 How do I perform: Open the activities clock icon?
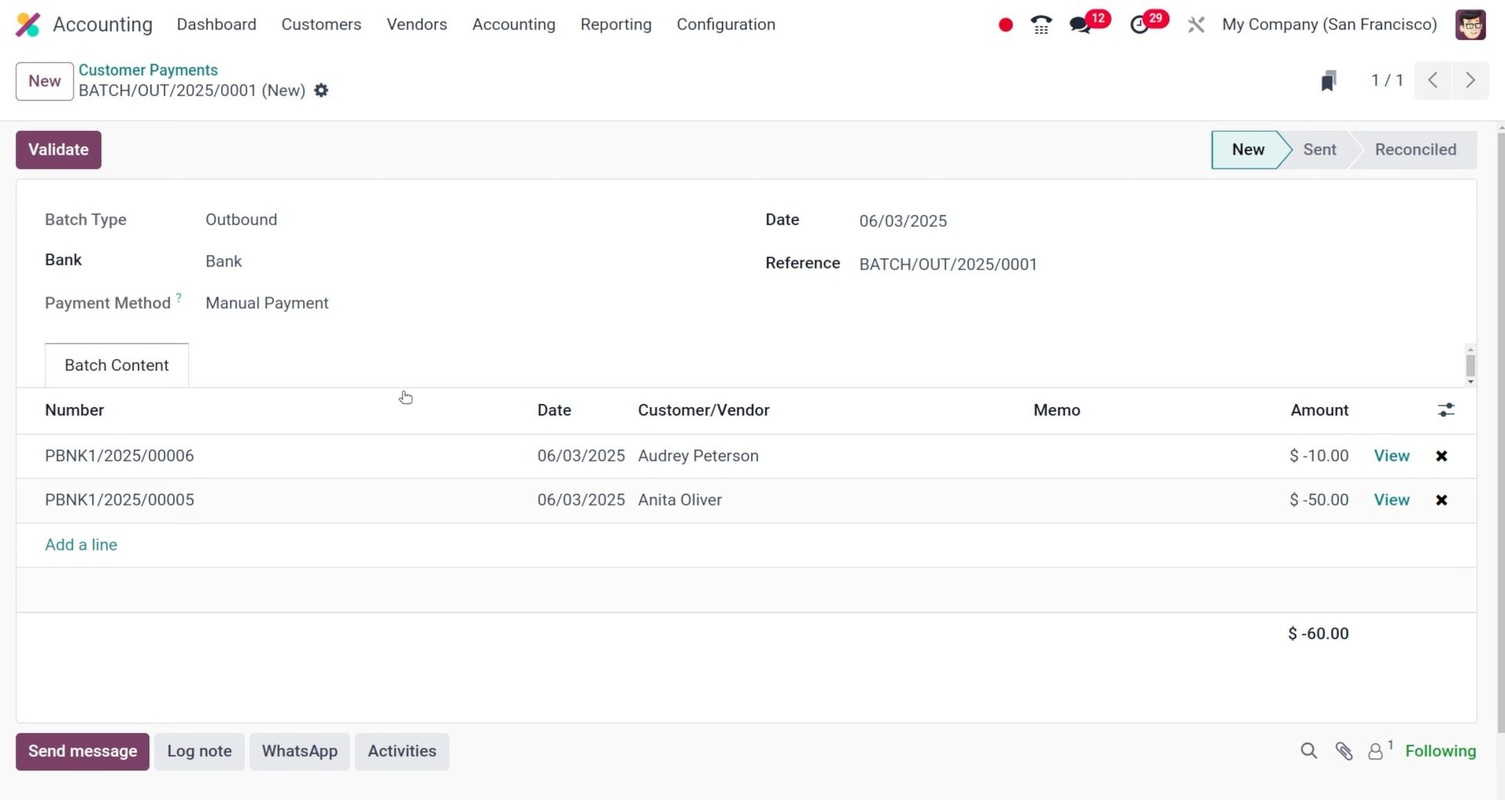[1140, 25]
